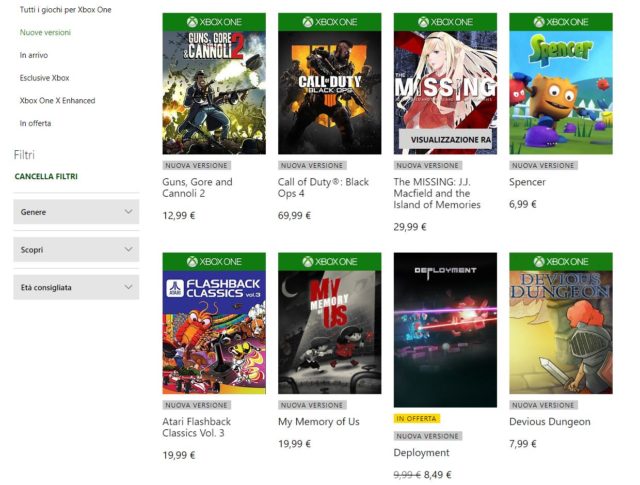Select Atari Flashback Classics Vol. 3 cover
Viewport: 640px width, 485px height.
pyautogui.click(x=214, y=332)
